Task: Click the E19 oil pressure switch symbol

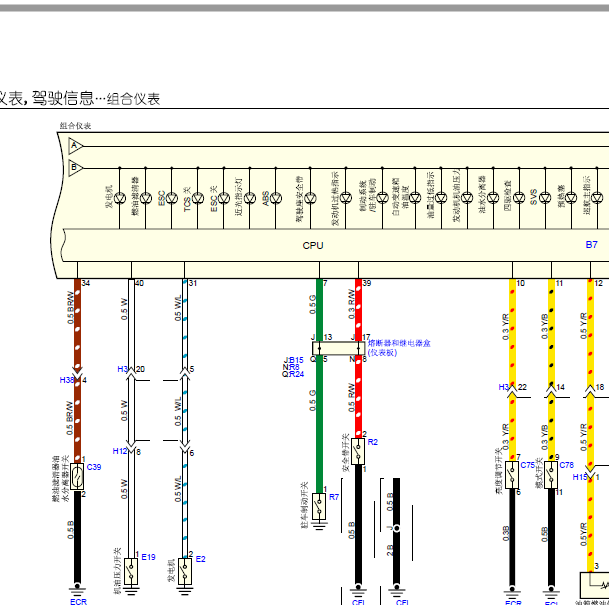Action: (x=131, y=571)
